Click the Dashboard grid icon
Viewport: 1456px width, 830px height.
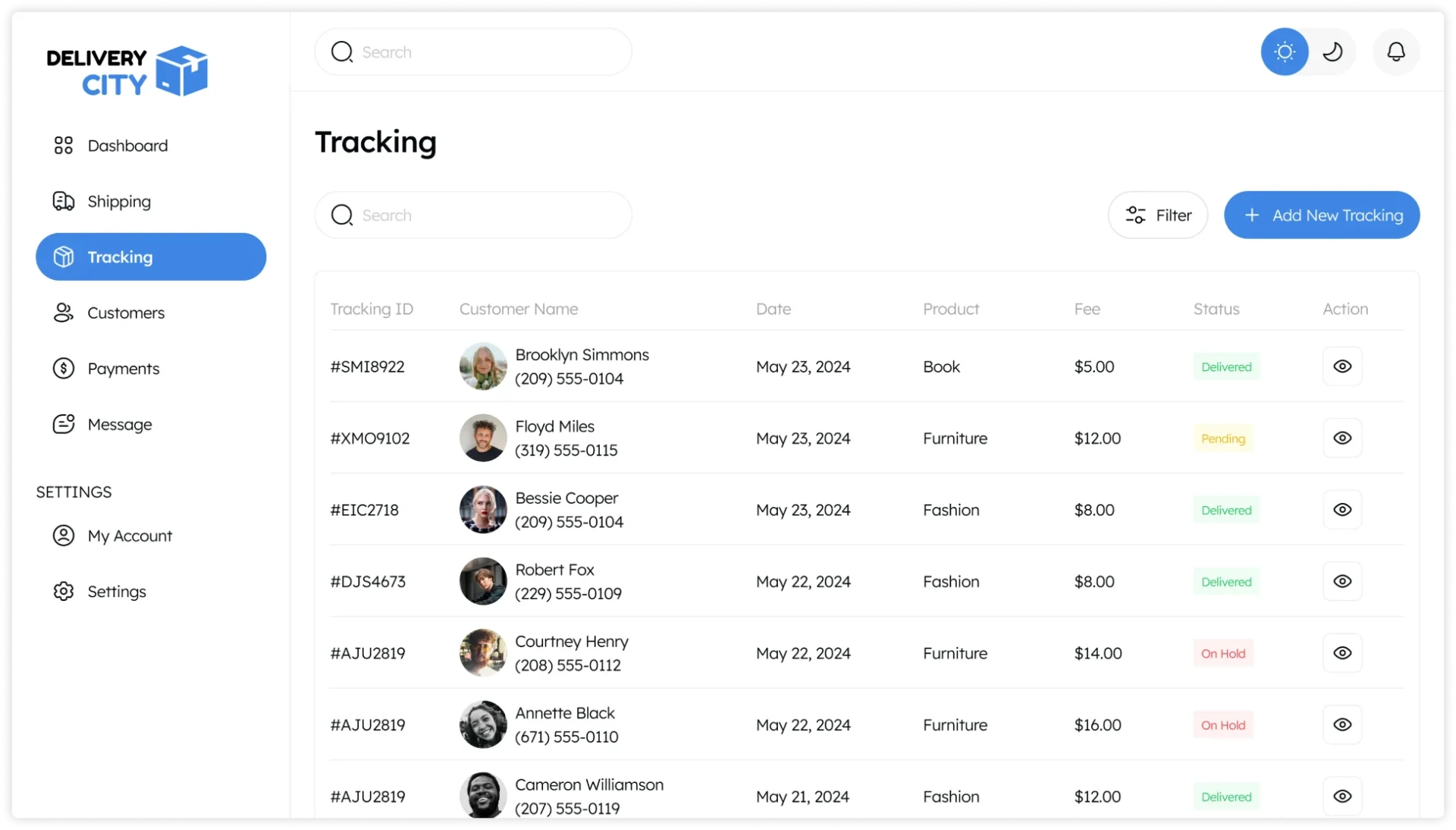[64, 146]
